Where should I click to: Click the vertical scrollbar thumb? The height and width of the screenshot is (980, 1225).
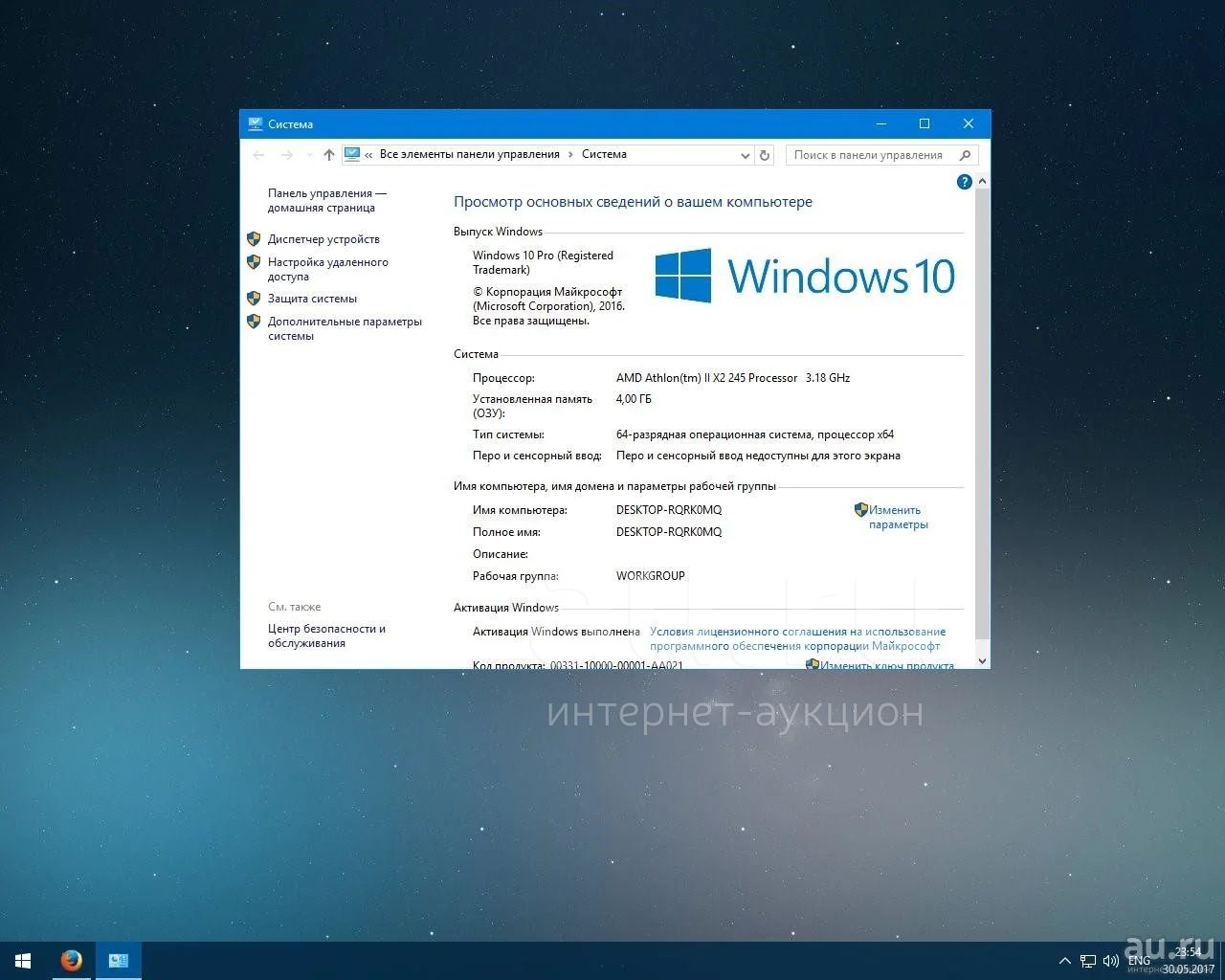(982, 413)
